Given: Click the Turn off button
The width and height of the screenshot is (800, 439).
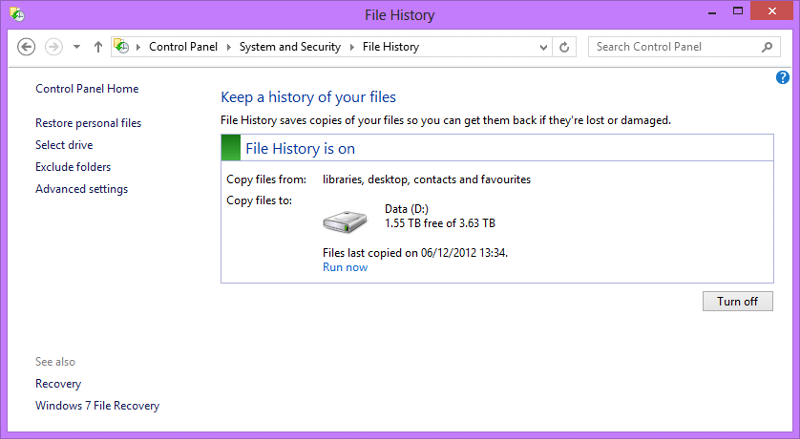Looking at the screenshot, I should click(x=738, y=301).
